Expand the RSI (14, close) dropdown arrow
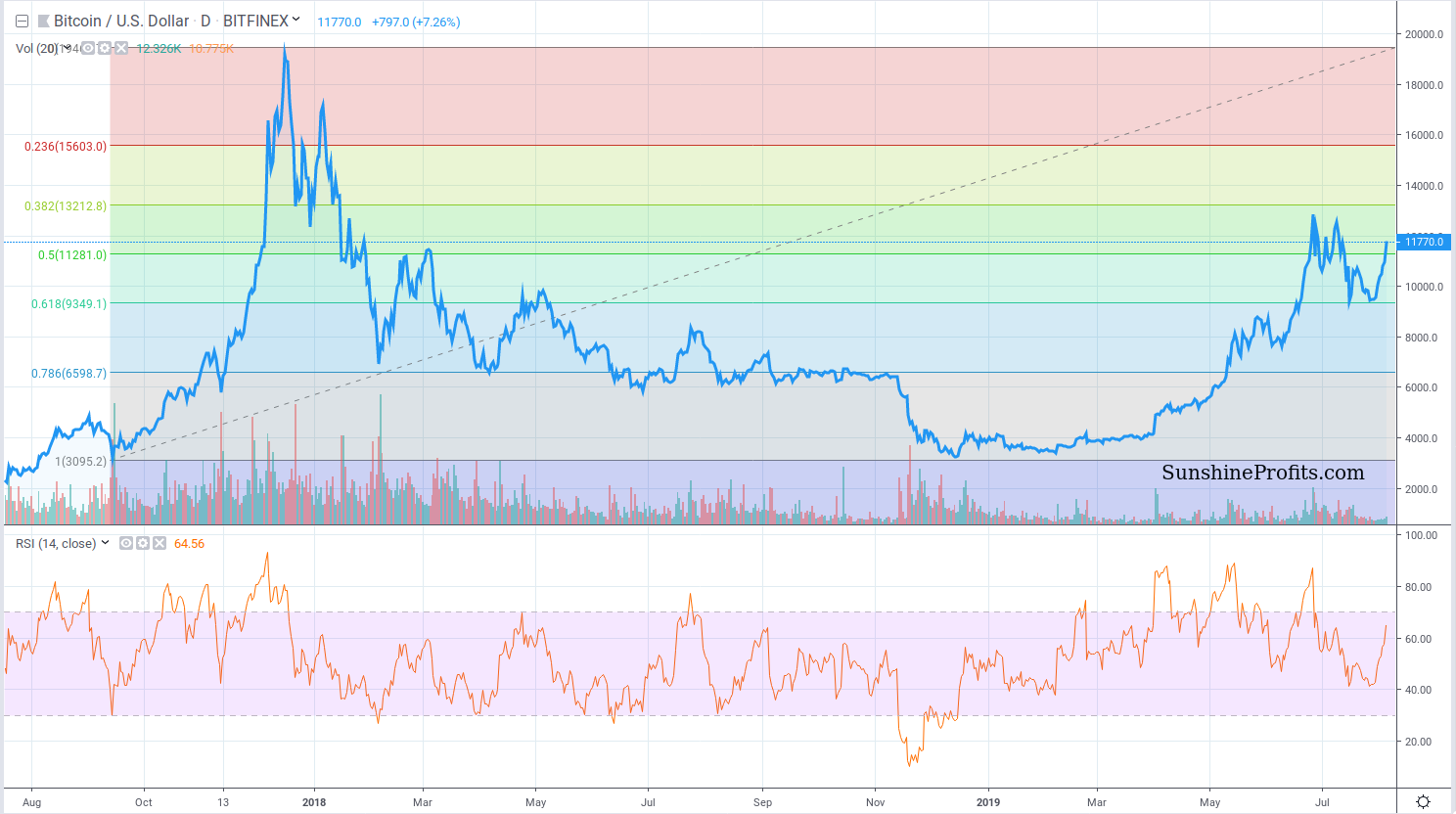 click(106, 543)
